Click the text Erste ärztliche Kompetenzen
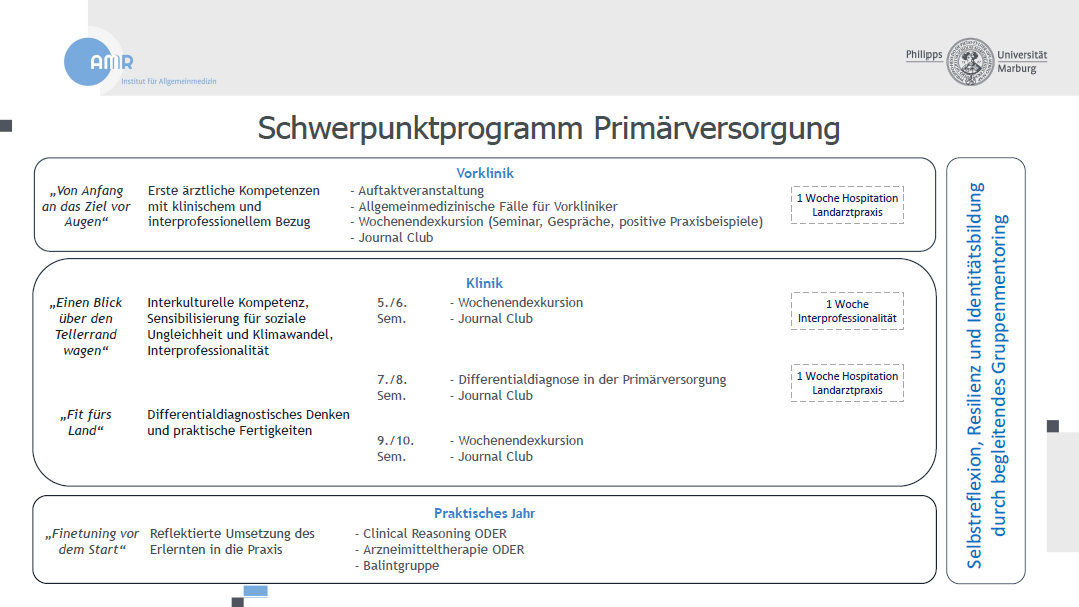The image size is (1079, 607). [x=234, y=191]
